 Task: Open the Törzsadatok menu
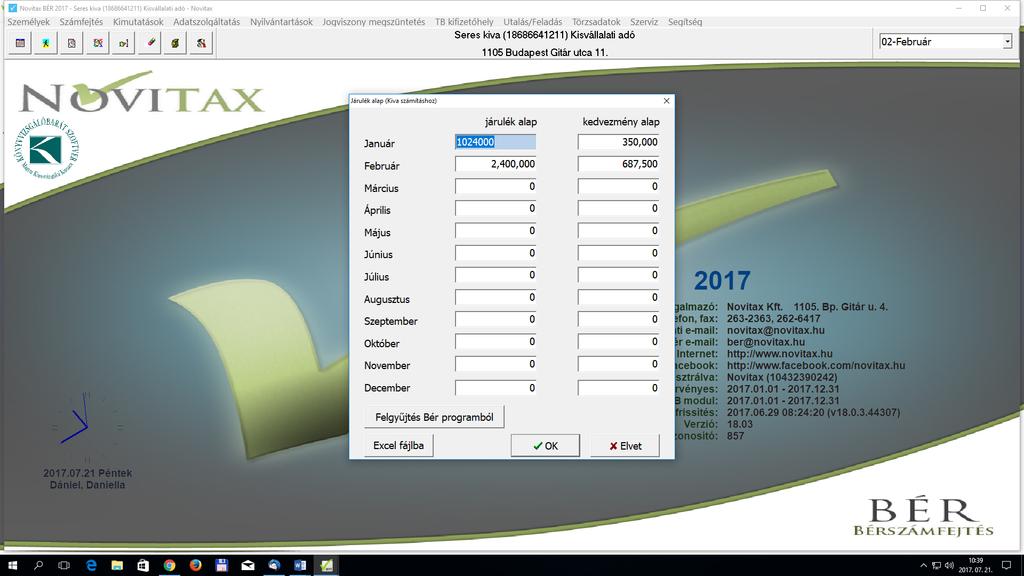tap(596, 22)
